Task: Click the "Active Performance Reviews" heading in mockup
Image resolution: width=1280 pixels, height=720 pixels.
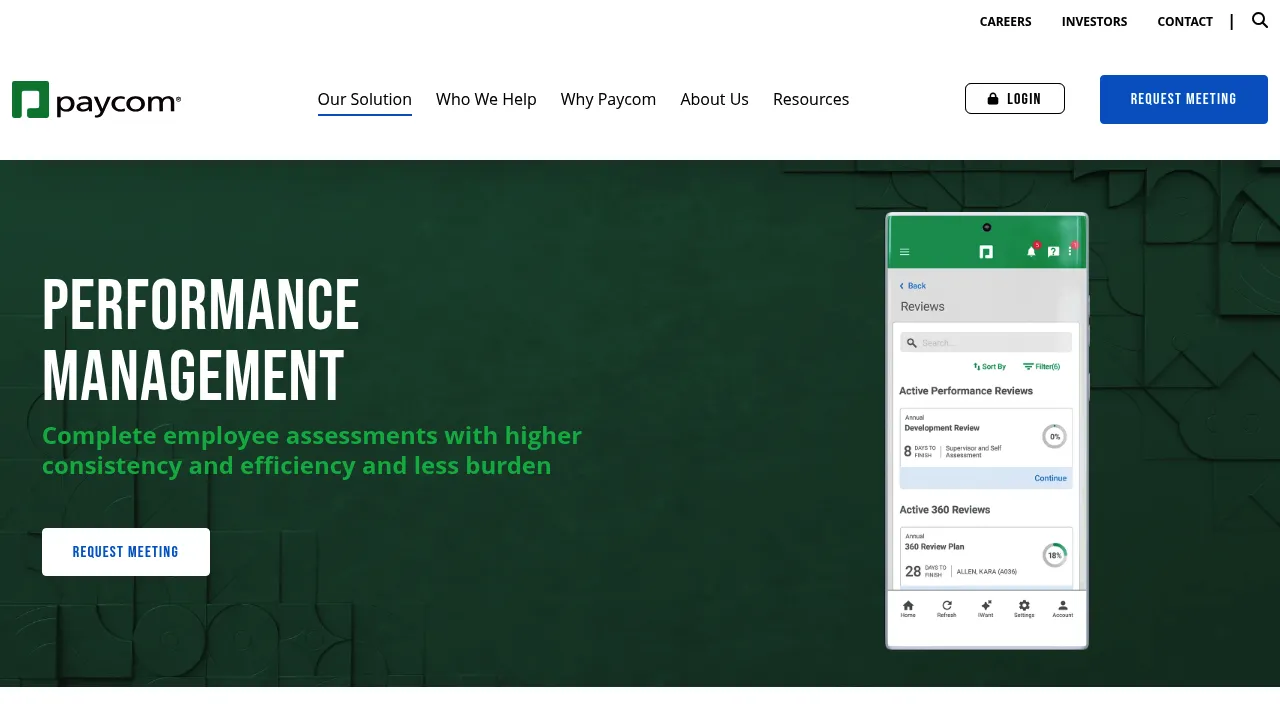Action: pos(966,391)
